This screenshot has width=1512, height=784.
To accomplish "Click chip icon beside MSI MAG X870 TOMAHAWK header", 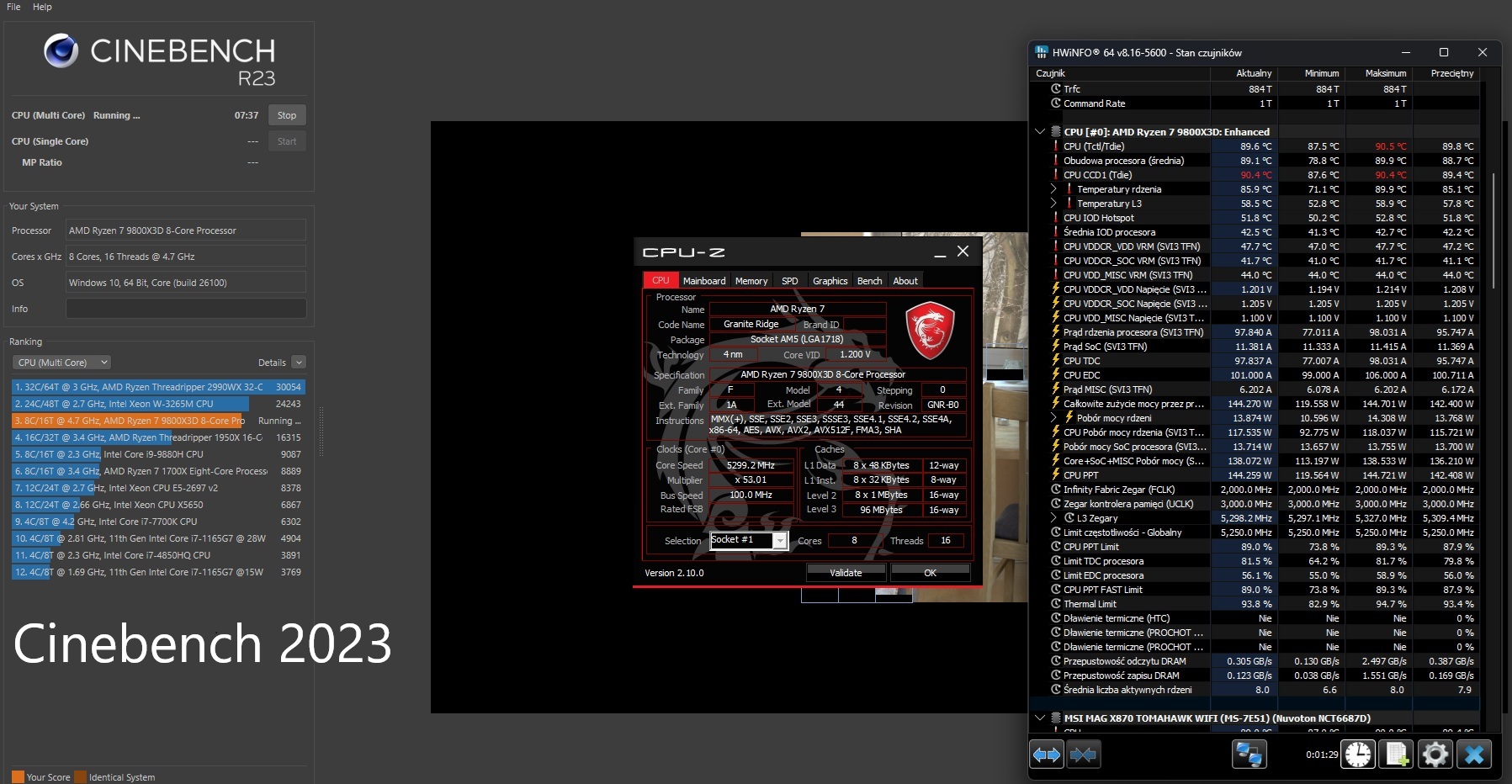I will point(1055,718).
